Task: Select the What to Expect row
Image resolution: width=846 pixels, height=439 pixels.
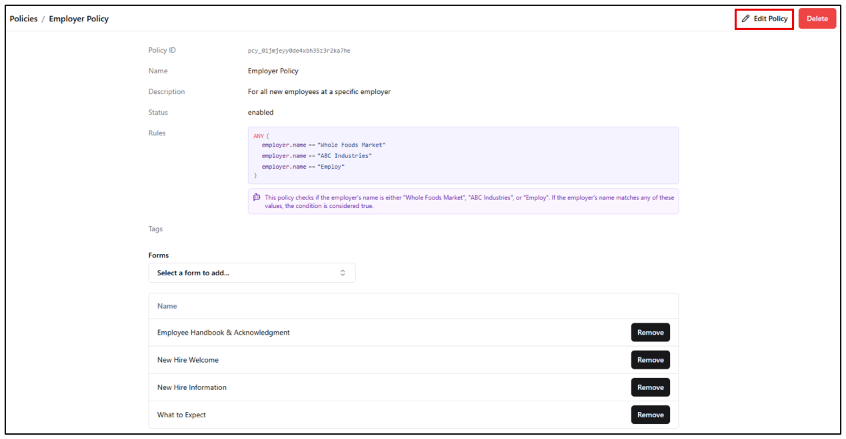Action: tap(183, 414)
